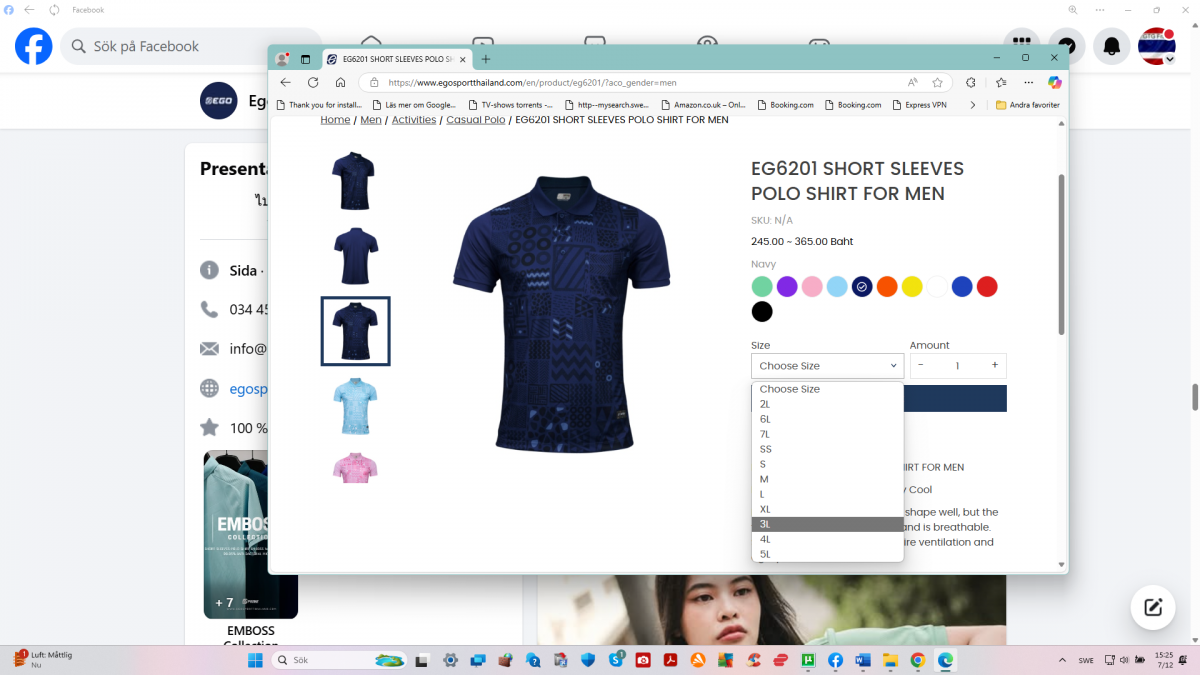Click the Facebook logo in Facebook window

pyautogui.click(x=33, y=46)
